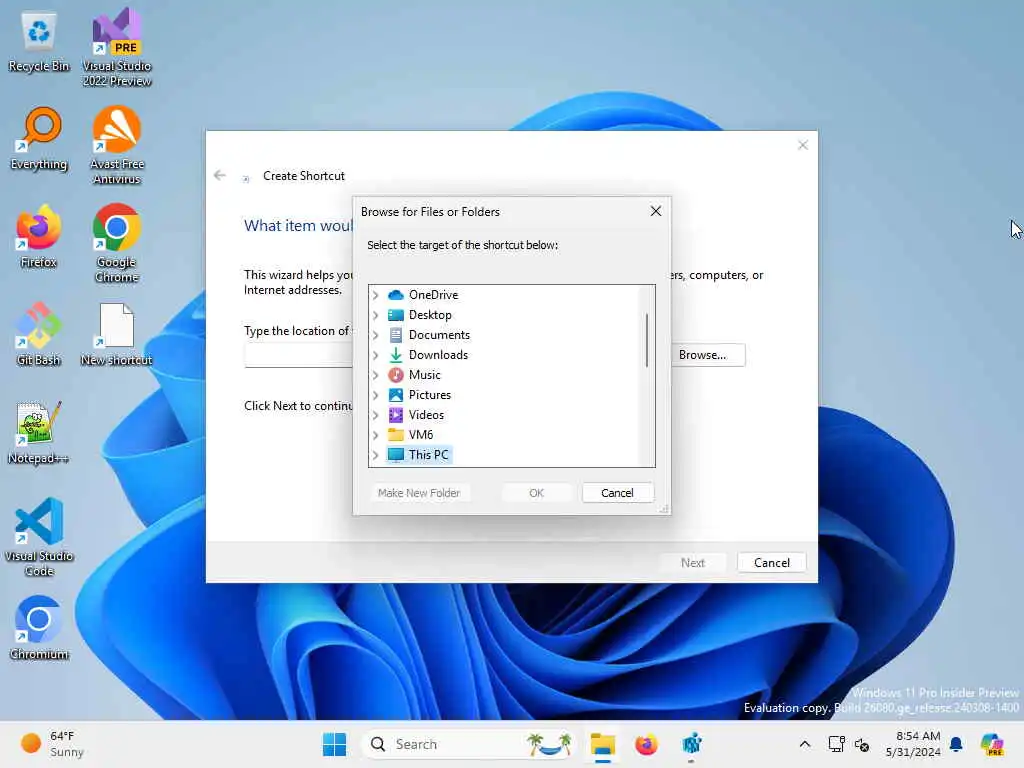Open the running app icon beside taskbar Firefox
Viewport: 1024px width, 768px height.
coord(691,744)
